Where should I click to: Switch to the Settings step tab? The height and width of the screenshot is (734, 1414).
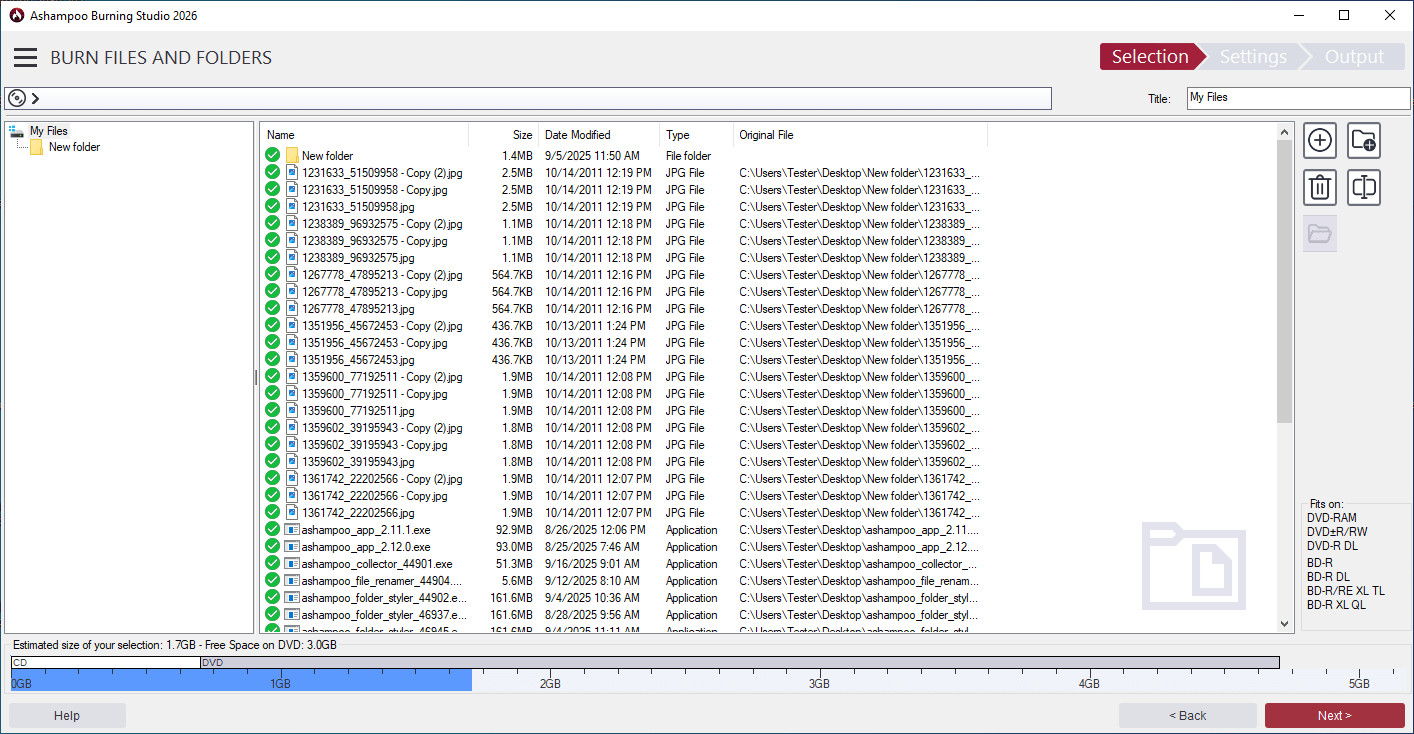click(x=1253, y=57)
